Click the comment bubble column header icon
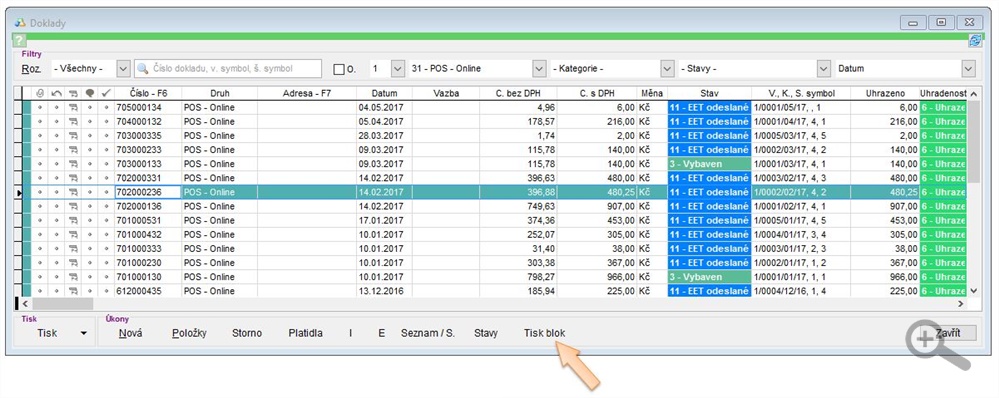This screenshot has width=999, height=398. point(90,93)
